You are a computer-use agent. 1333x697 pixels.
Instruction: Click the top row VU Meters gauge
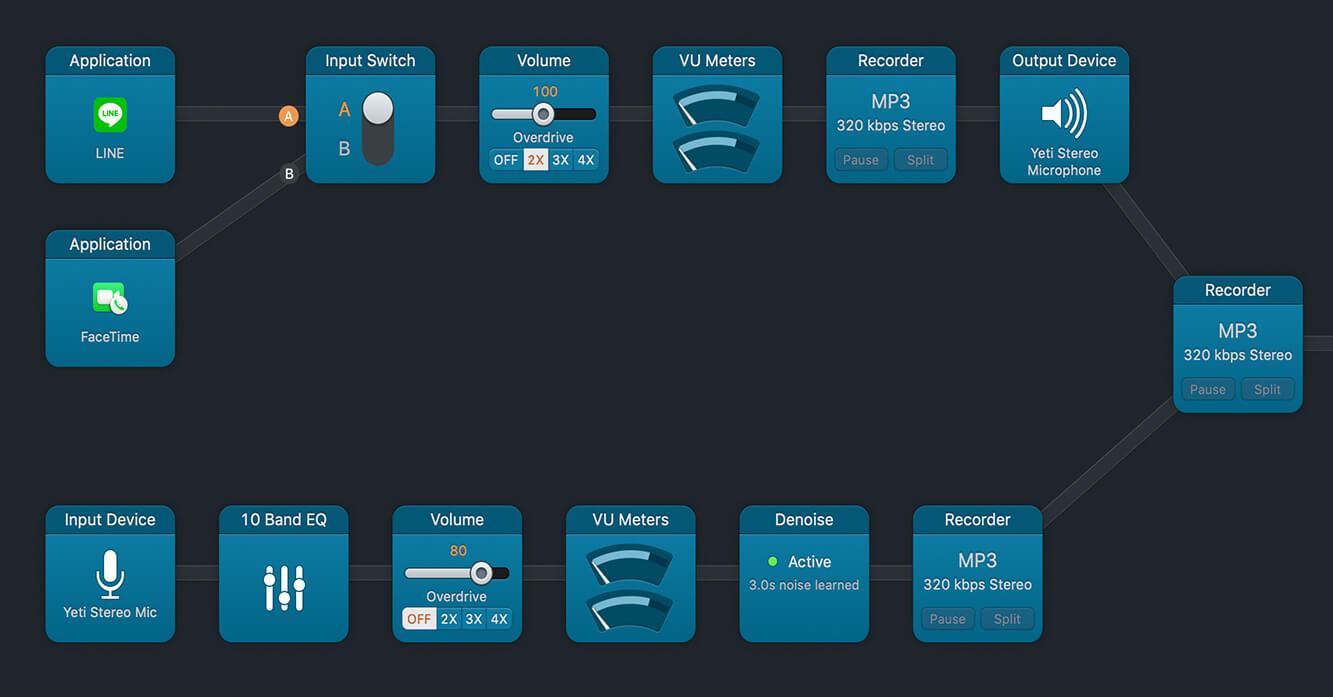click(717, 127)
